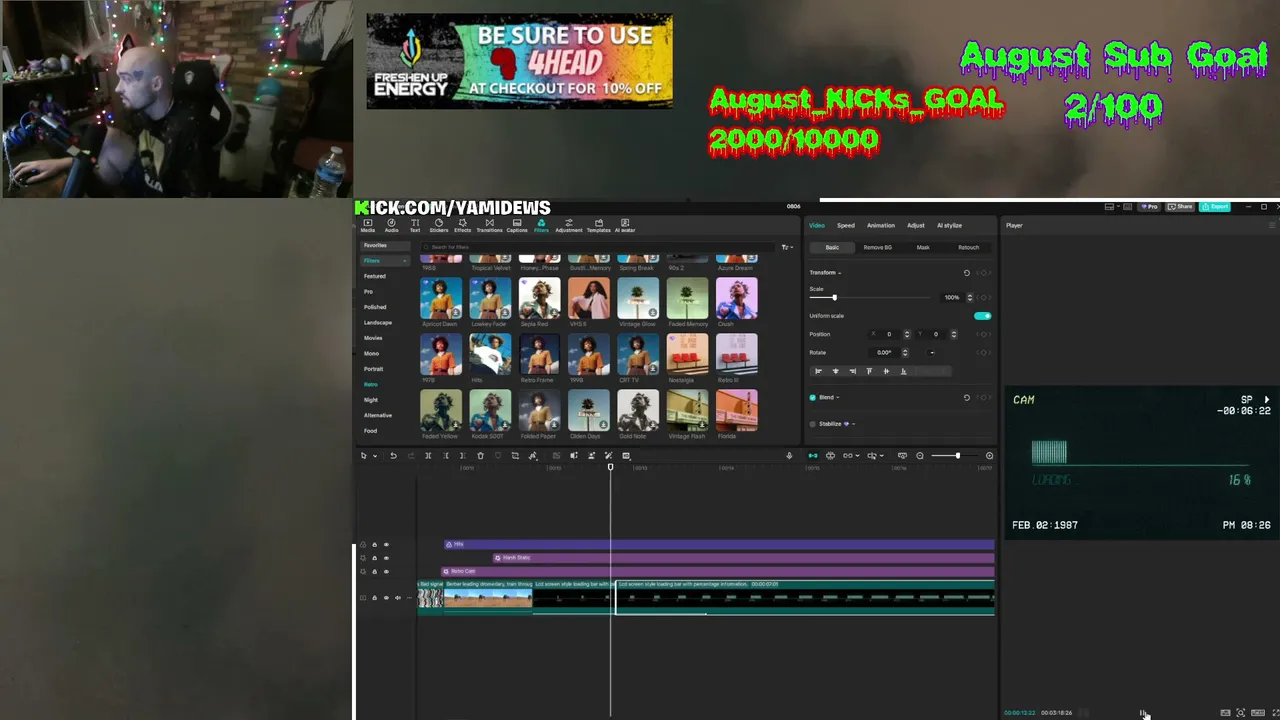Open the Audio library icon
The image size is (1280, 720).
[391, 225]
